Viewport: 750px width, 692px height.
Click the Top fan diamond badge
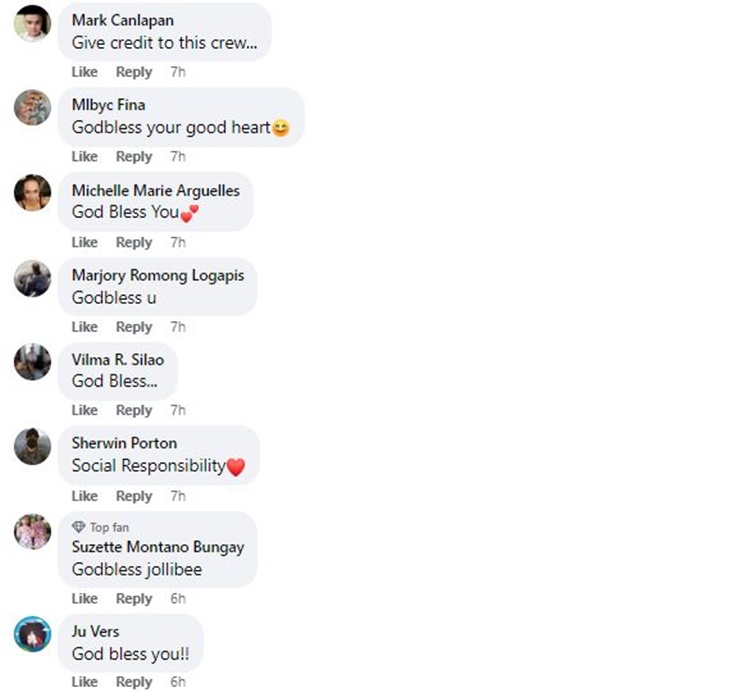click(78, 527)
